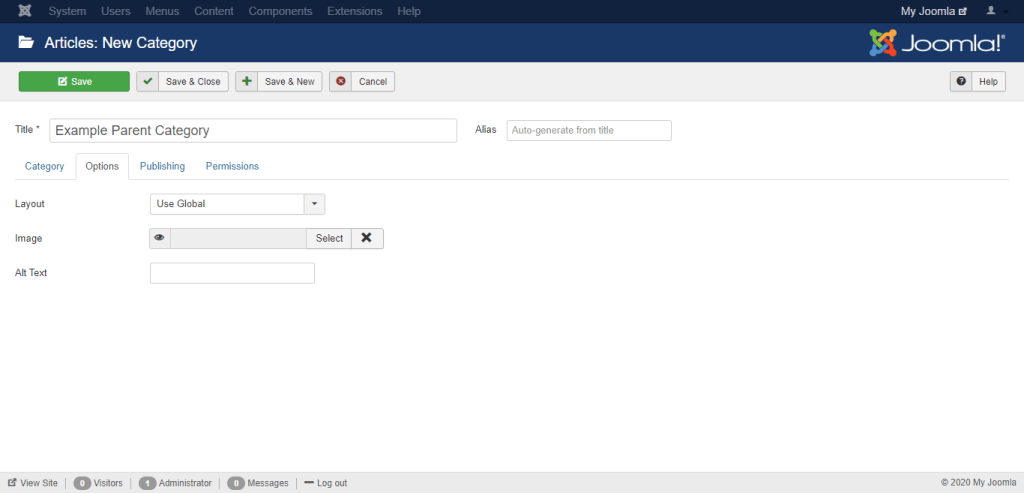Click the Joomla icon in top menu bar

(25, 11)
